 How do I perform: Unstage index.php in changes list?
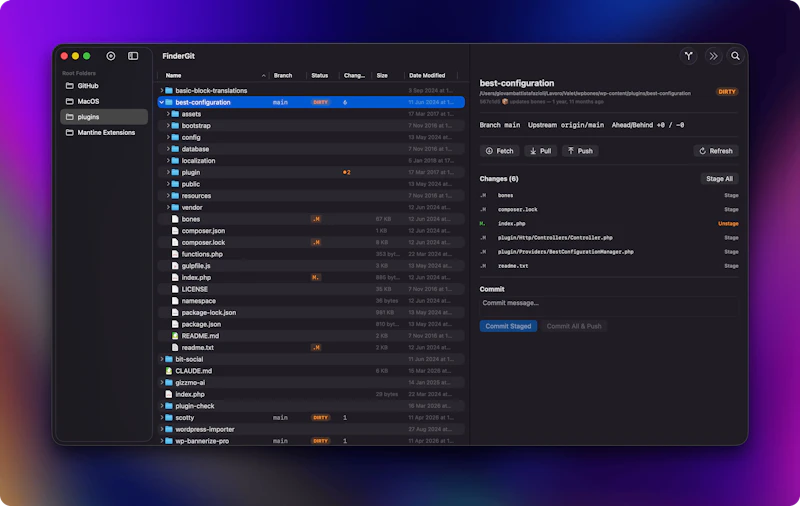(728, 223)
